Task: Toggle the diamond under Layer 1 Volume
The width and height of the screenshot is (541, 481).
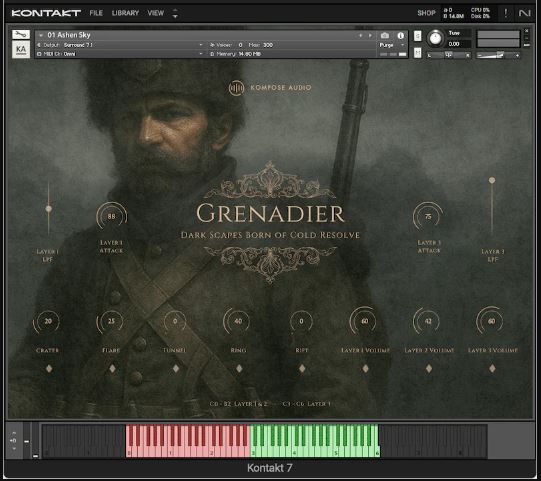Action: click(x=365, y=369)
